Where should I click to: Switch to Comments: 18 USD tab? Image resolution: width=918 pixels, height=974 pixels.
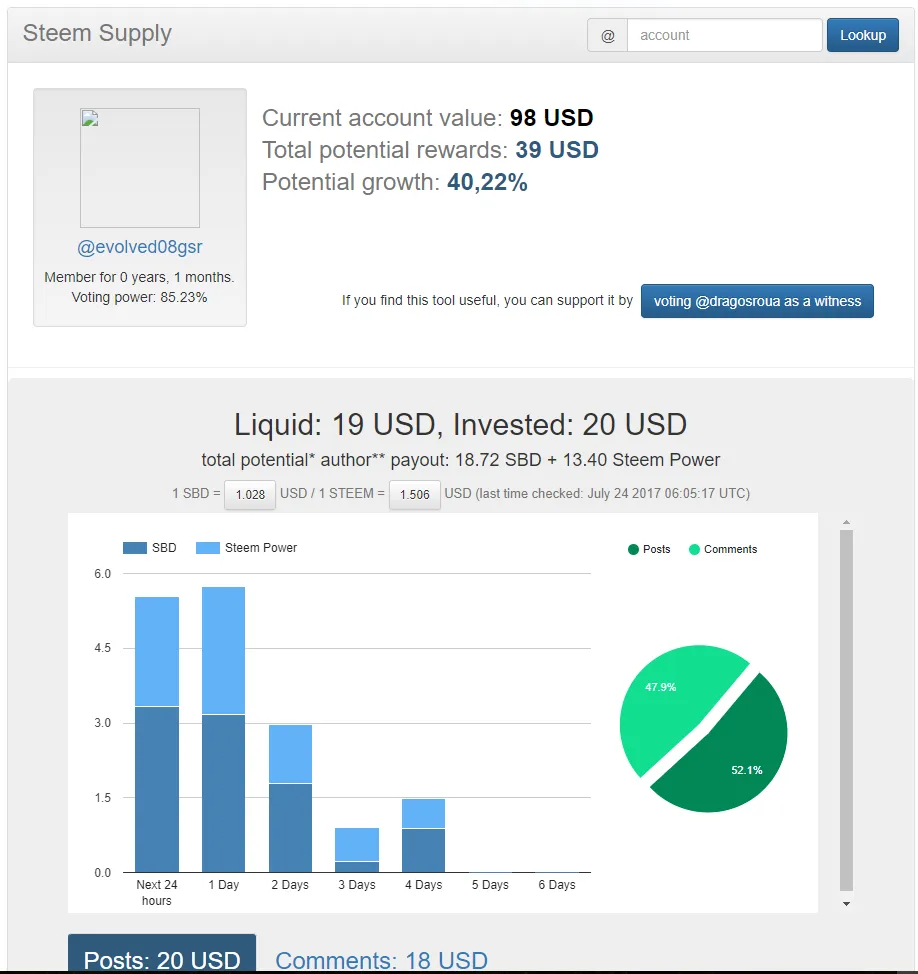click(x=381, y=960)
